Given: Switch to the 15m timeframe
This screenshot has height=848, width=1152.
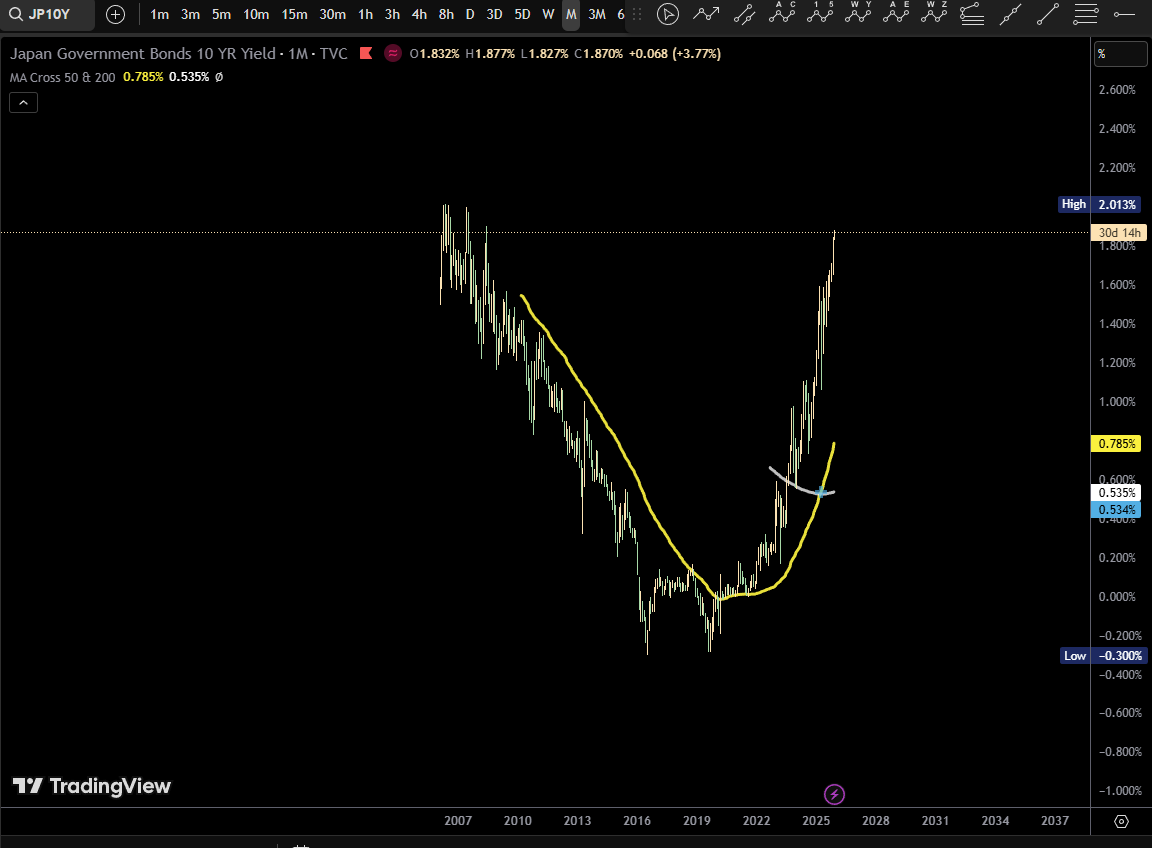Looking at the screenshot, I should [x=295, y=14].
